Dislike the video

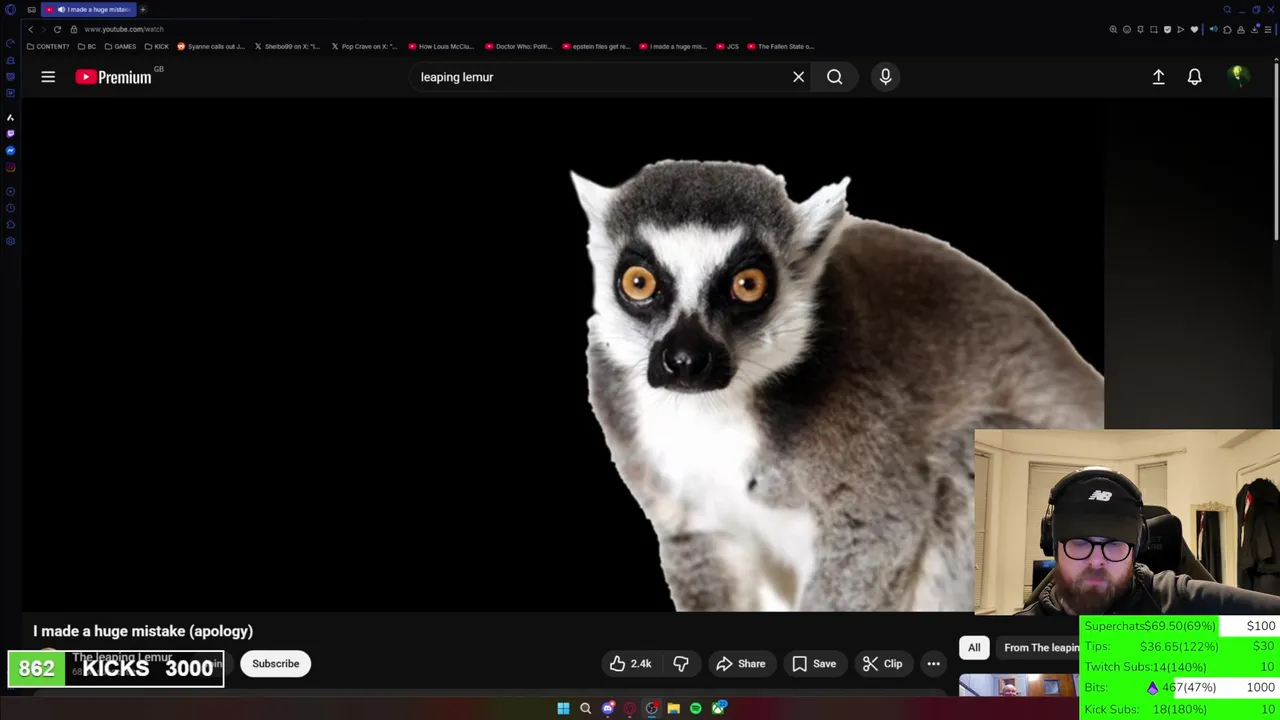[x=681, y=663]
